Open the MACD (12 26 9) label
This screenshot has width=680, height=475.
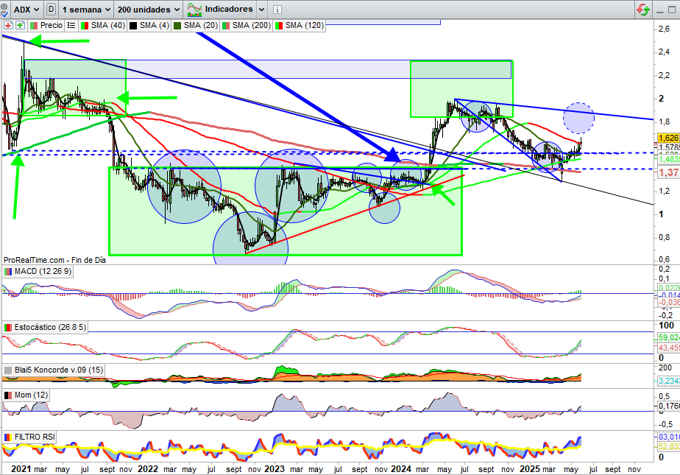pos(42,272)
